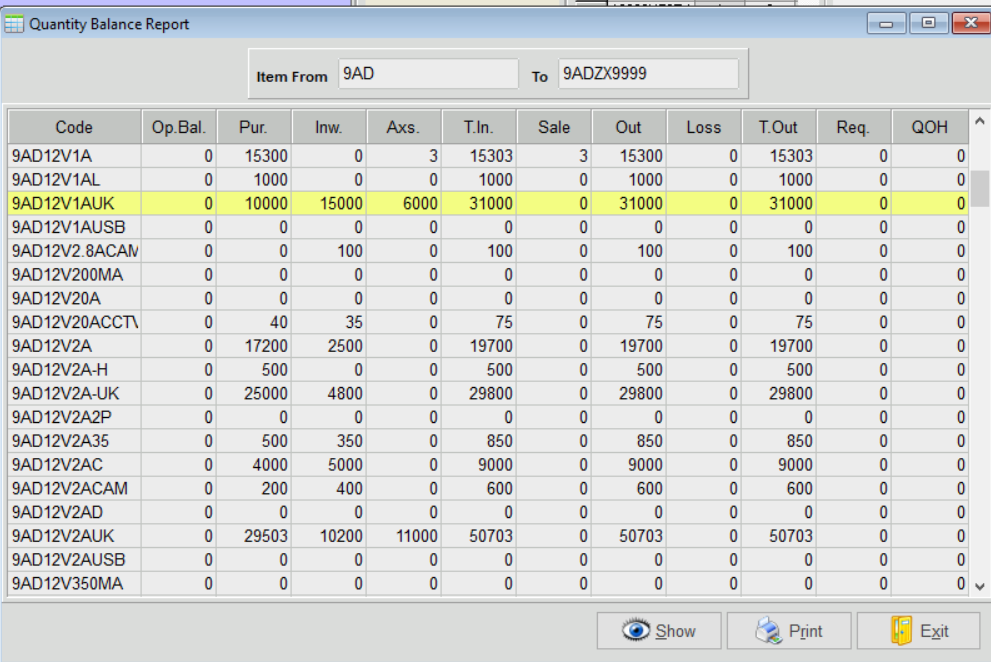Viewport: 991px width, 662px height.
Task: Click the QOH column header
Action: pos(930,127)
